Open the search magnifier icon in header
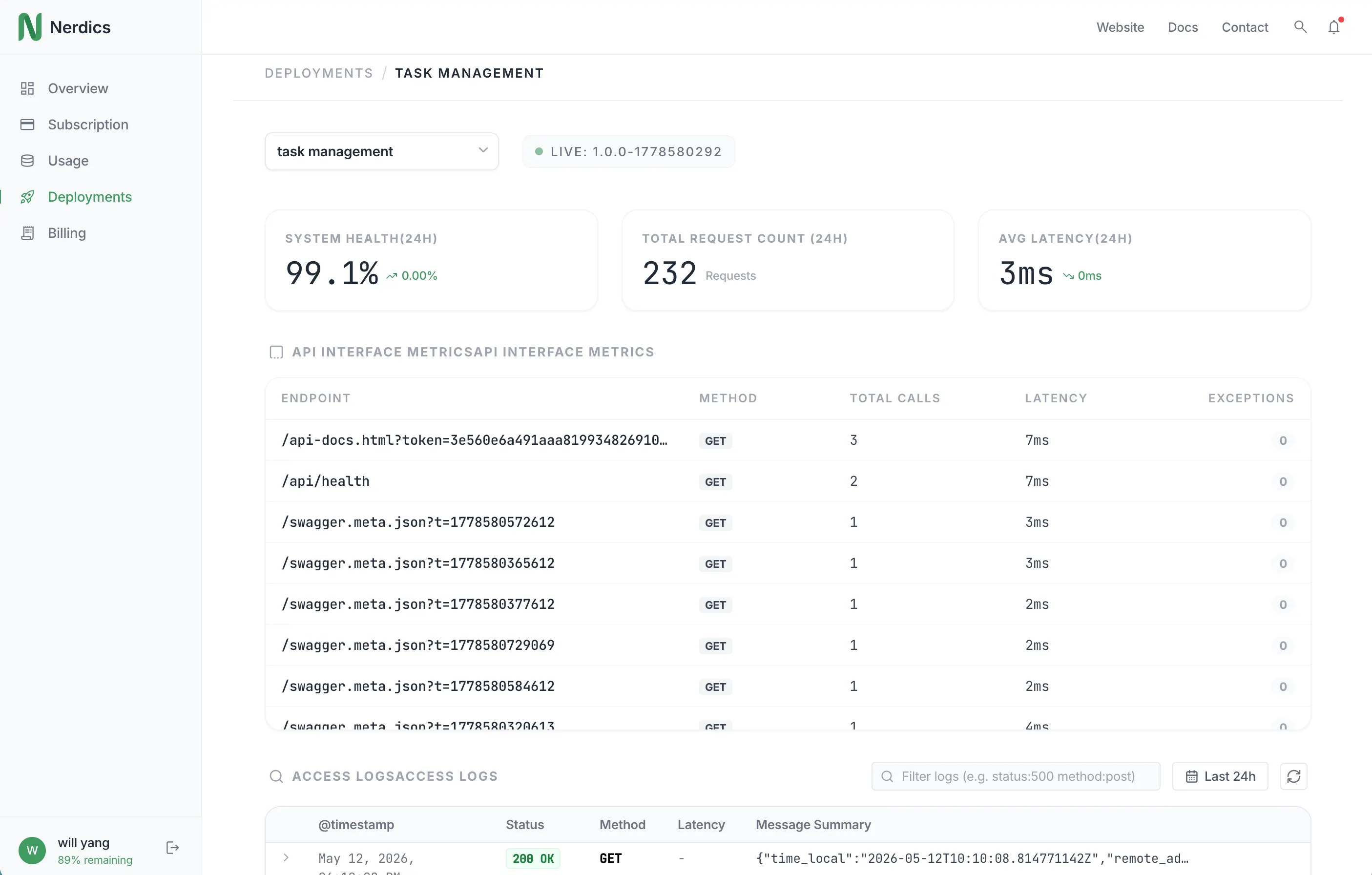Viewport: 1372px width, 875px height. pyautogui.click(x=1300, y=27)
